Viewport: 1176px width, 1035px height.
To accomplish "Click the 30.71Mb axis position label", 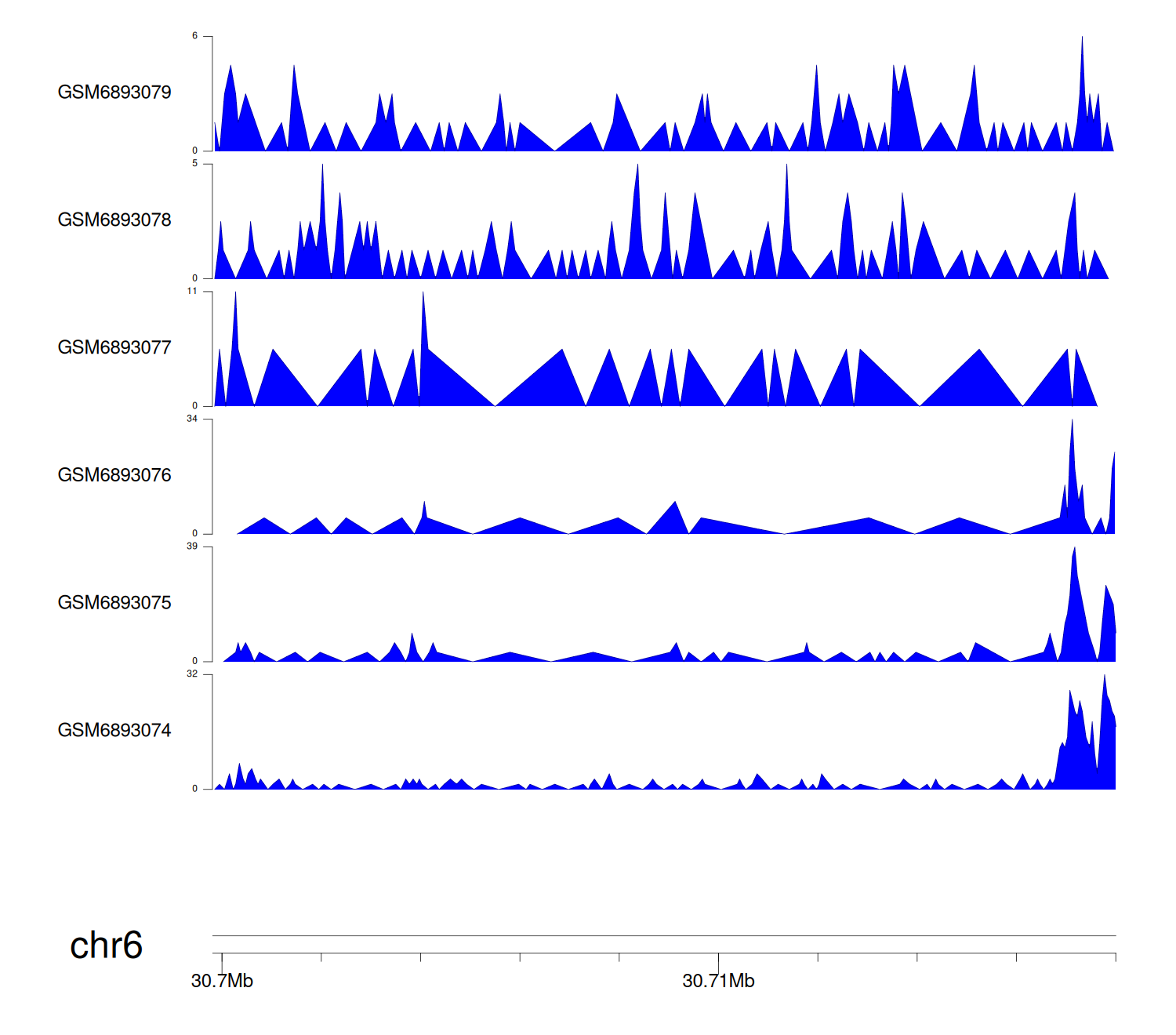I will [718, 981].
